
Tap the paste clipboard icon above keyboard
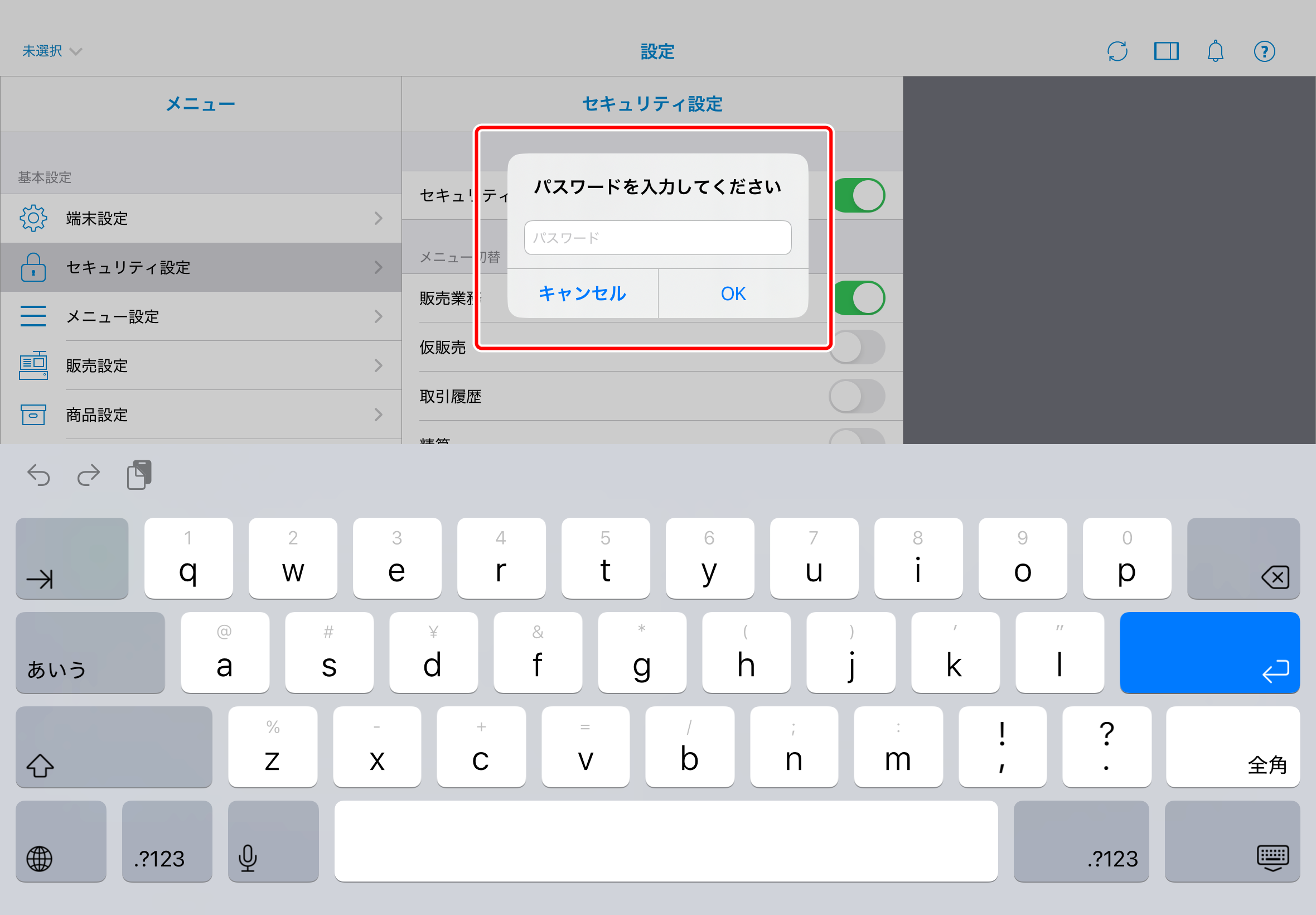coord(139,475)
